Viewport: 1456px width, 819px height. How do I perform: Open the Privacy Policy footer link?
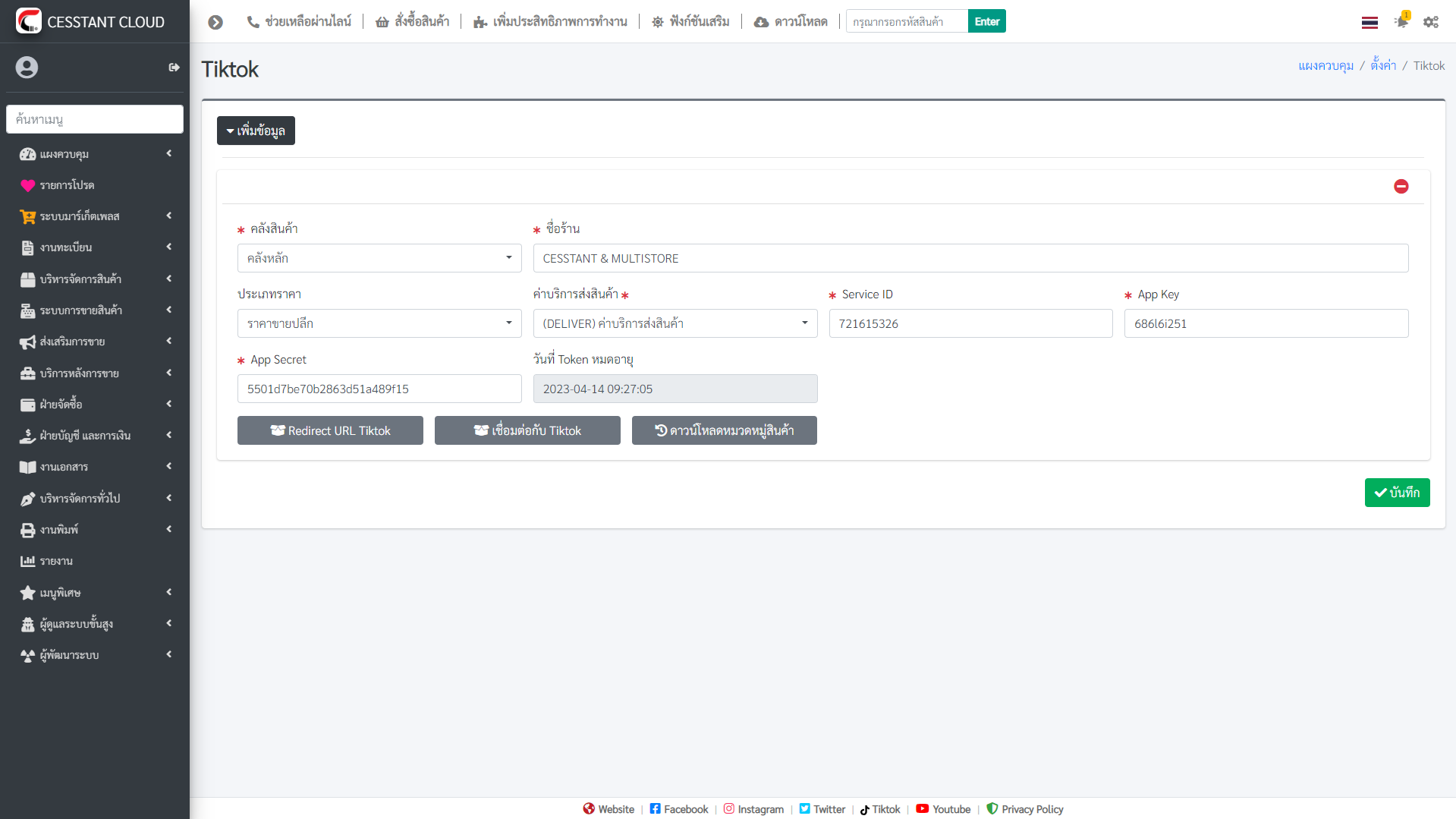click(1024, 809)
